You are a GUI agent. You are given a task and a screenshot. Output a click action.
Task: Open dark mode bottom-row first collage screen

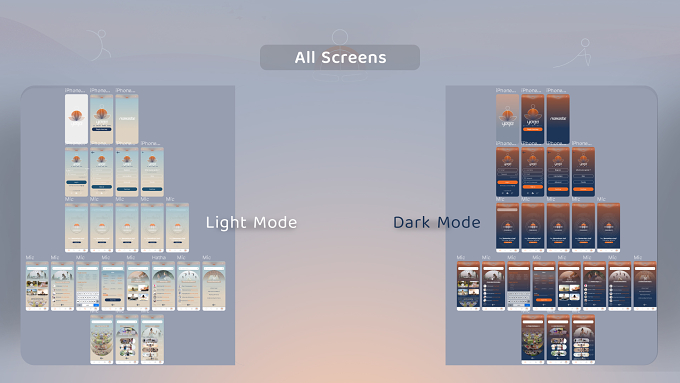coord(533,339)
